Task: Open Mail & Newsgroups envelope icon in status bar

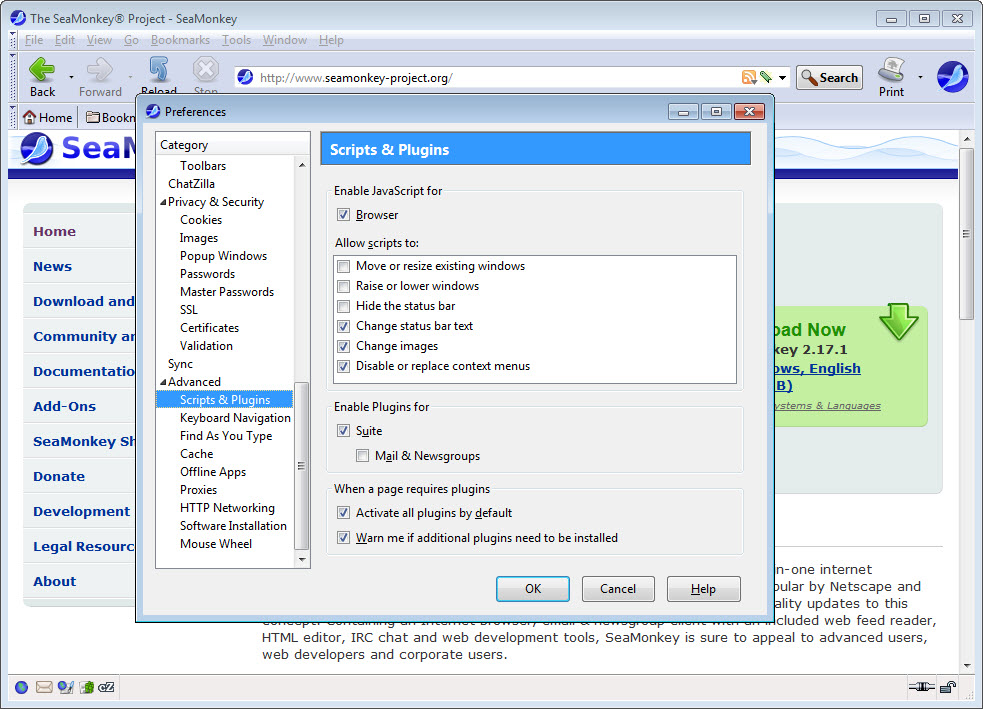Action: 44,687
